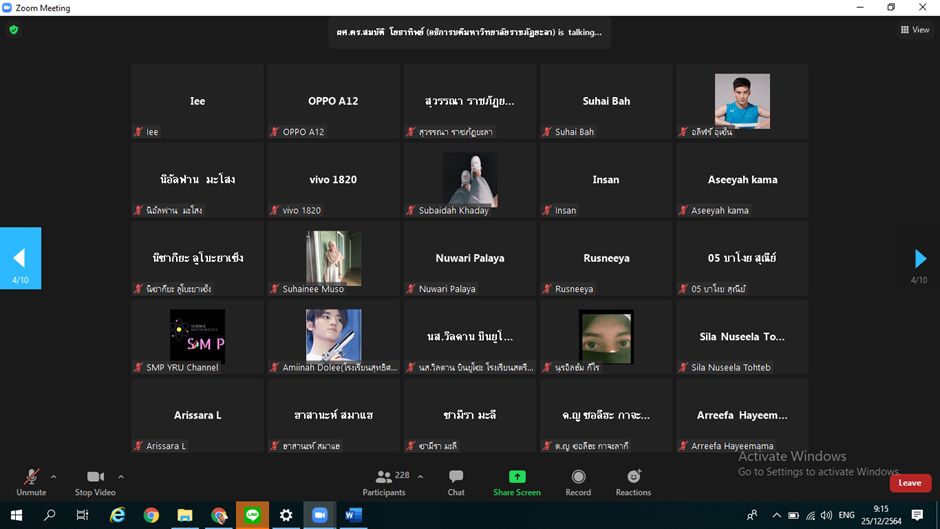Leave the meeting
The height and width of the screenshot is (529, 940).
[910, 483]
